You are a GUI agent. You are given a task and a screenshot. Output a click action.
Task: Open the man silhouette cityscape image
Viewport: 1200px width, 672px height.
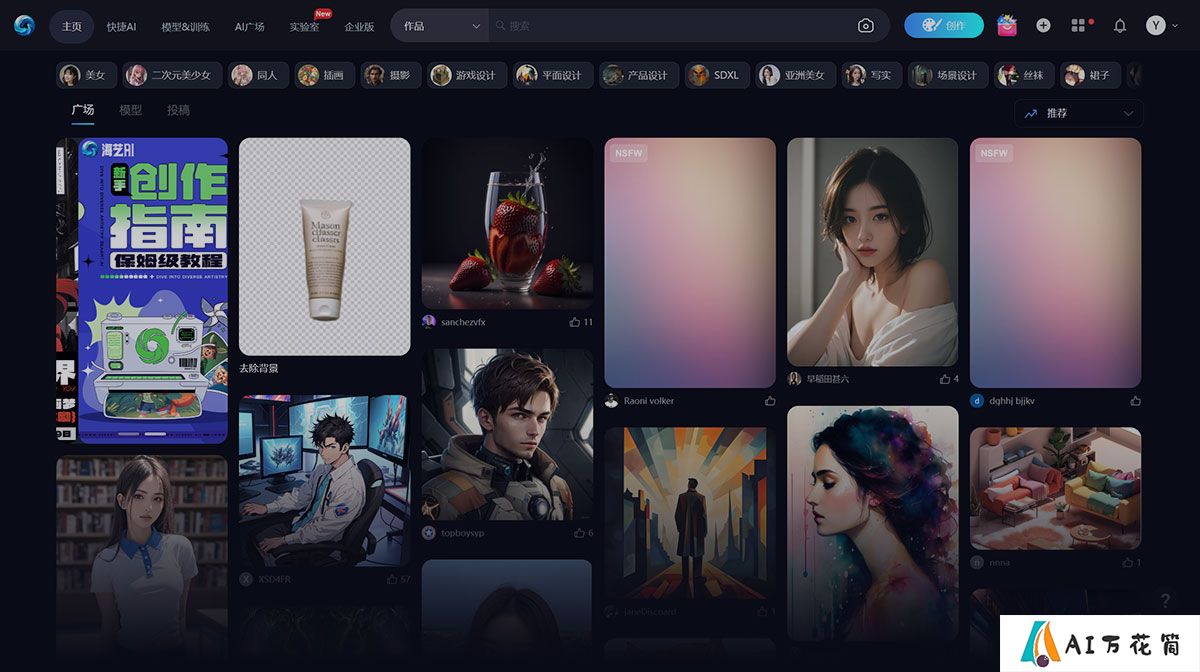pos(690,514)
